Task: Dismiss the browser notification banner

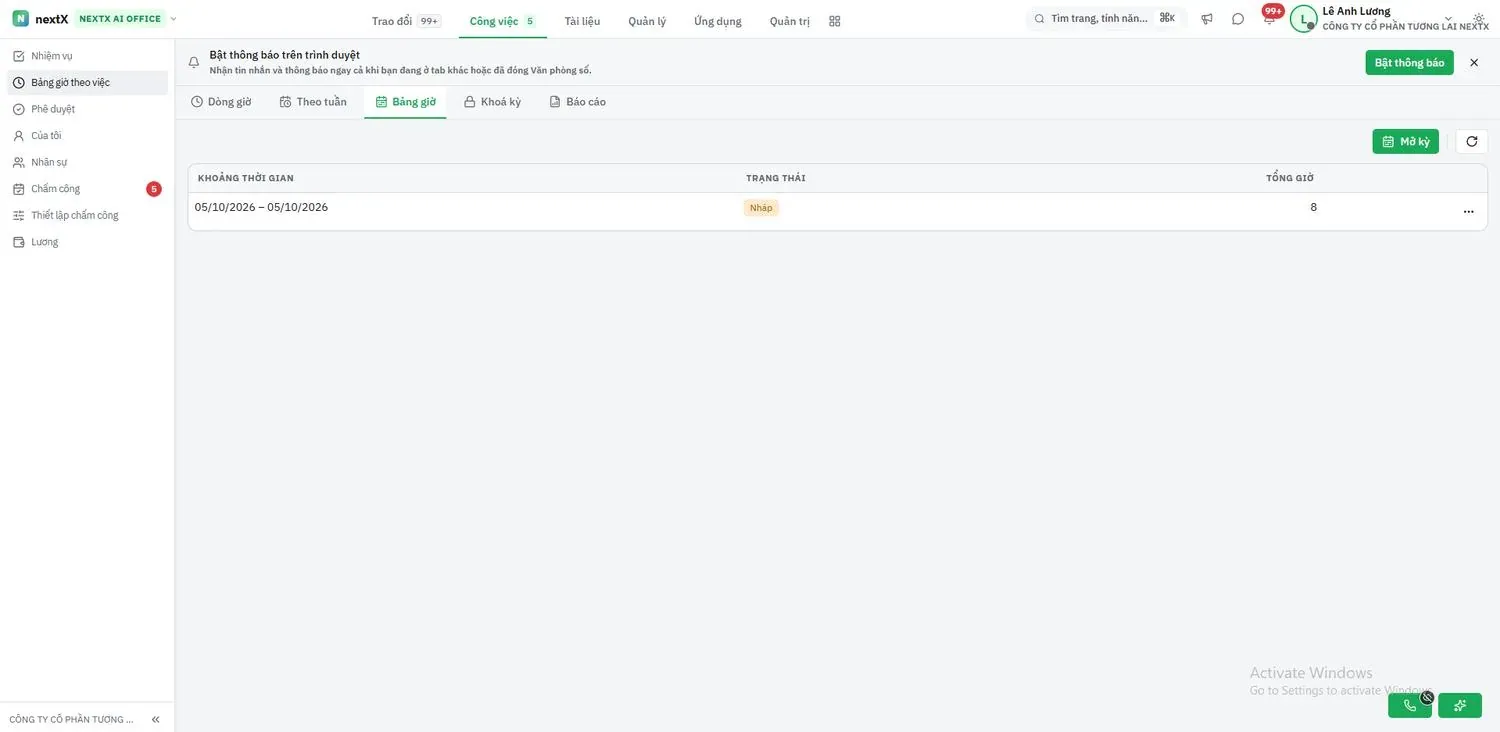Action: [1474, 63]
